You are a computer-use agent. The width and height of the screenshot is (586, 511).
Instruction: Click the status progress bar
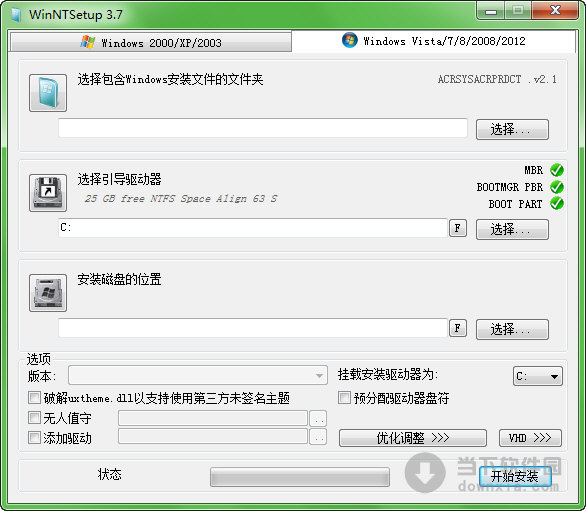coord(300,477)
